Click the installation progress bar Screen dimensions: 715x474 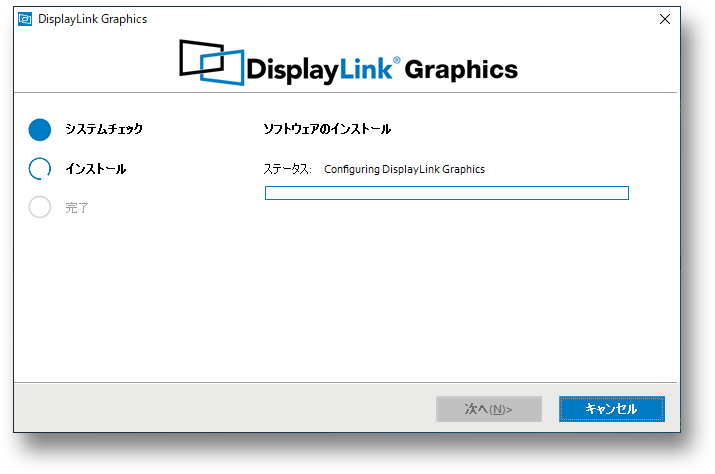[x=447, y=193]
